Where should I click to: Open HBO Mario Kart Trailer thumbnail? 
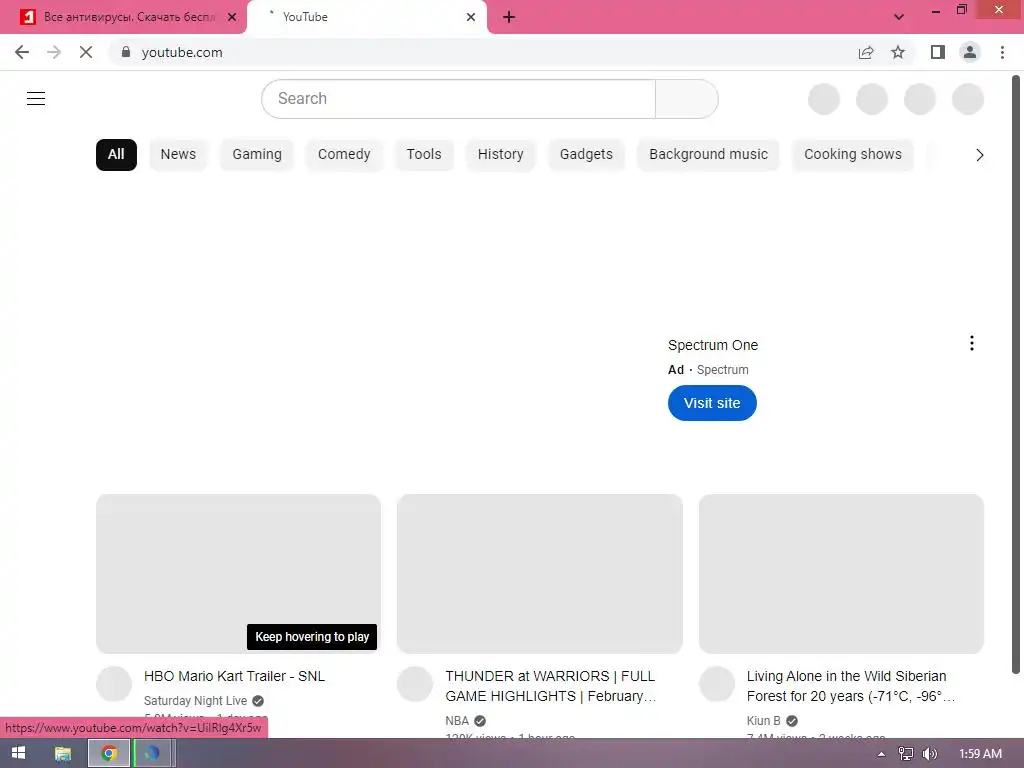(238, 573)
